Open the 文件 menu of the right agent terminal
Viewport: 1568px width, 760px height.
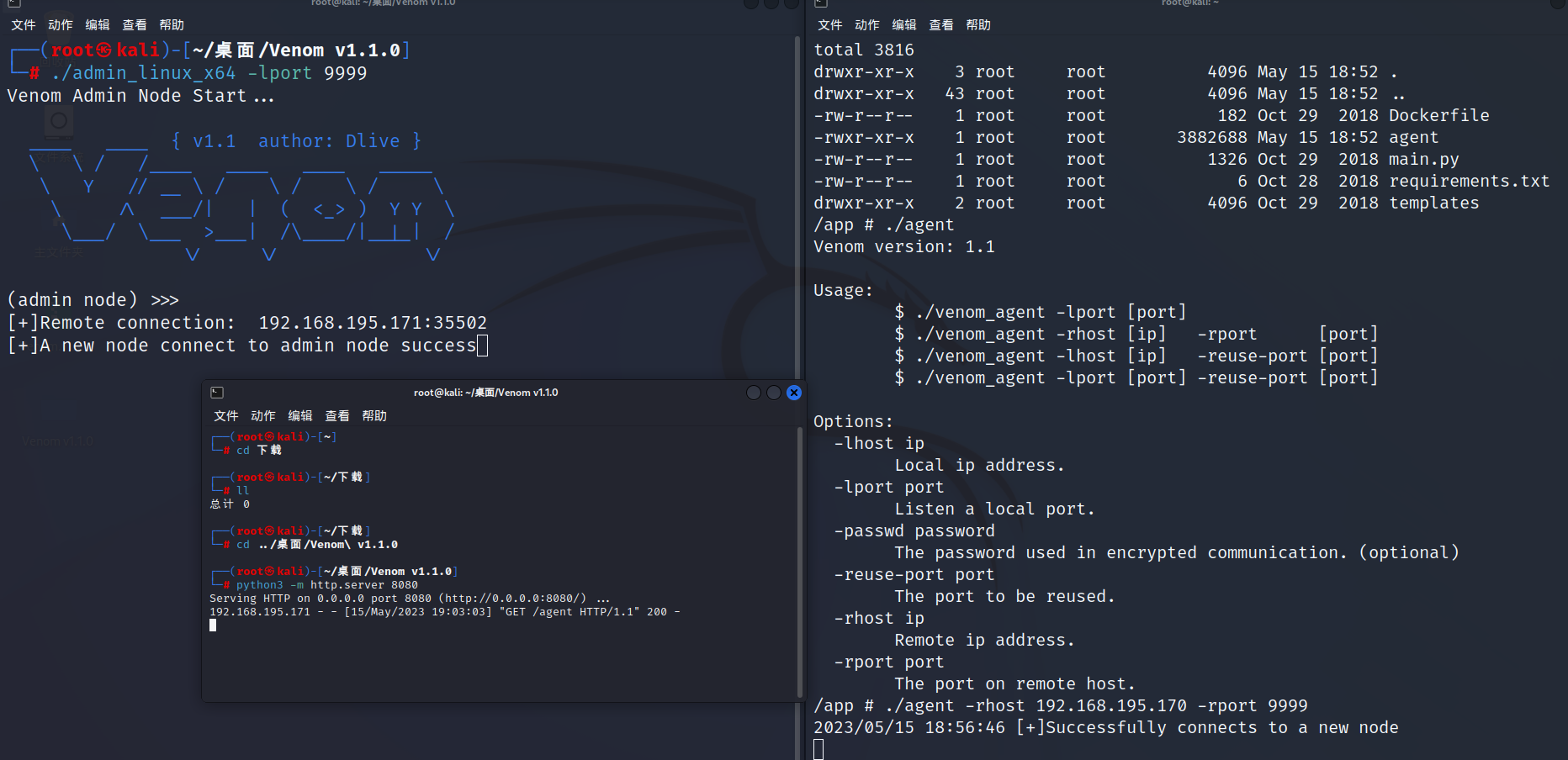(x=830, y=24)
